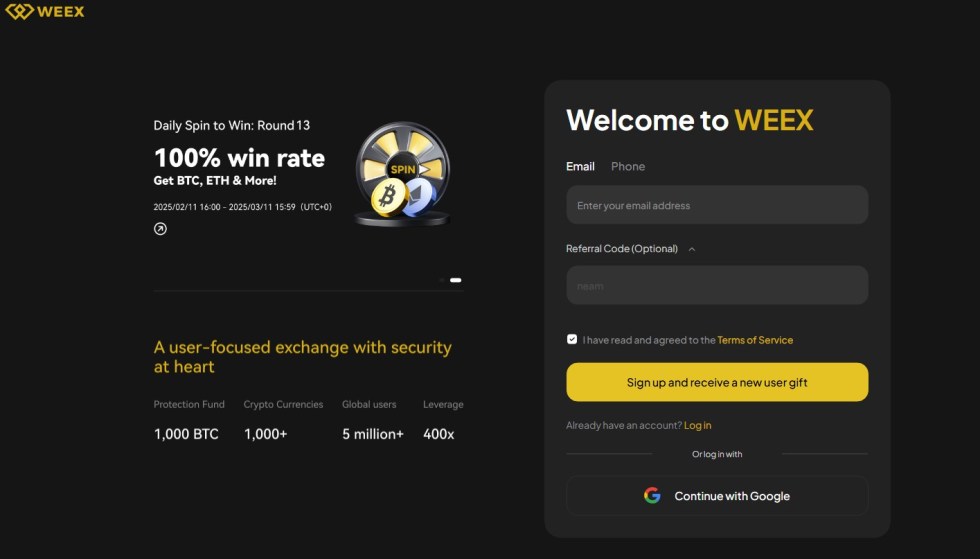Switch to the Phone tab
Screen dimensions: 980x559
[x=628, y=167]
